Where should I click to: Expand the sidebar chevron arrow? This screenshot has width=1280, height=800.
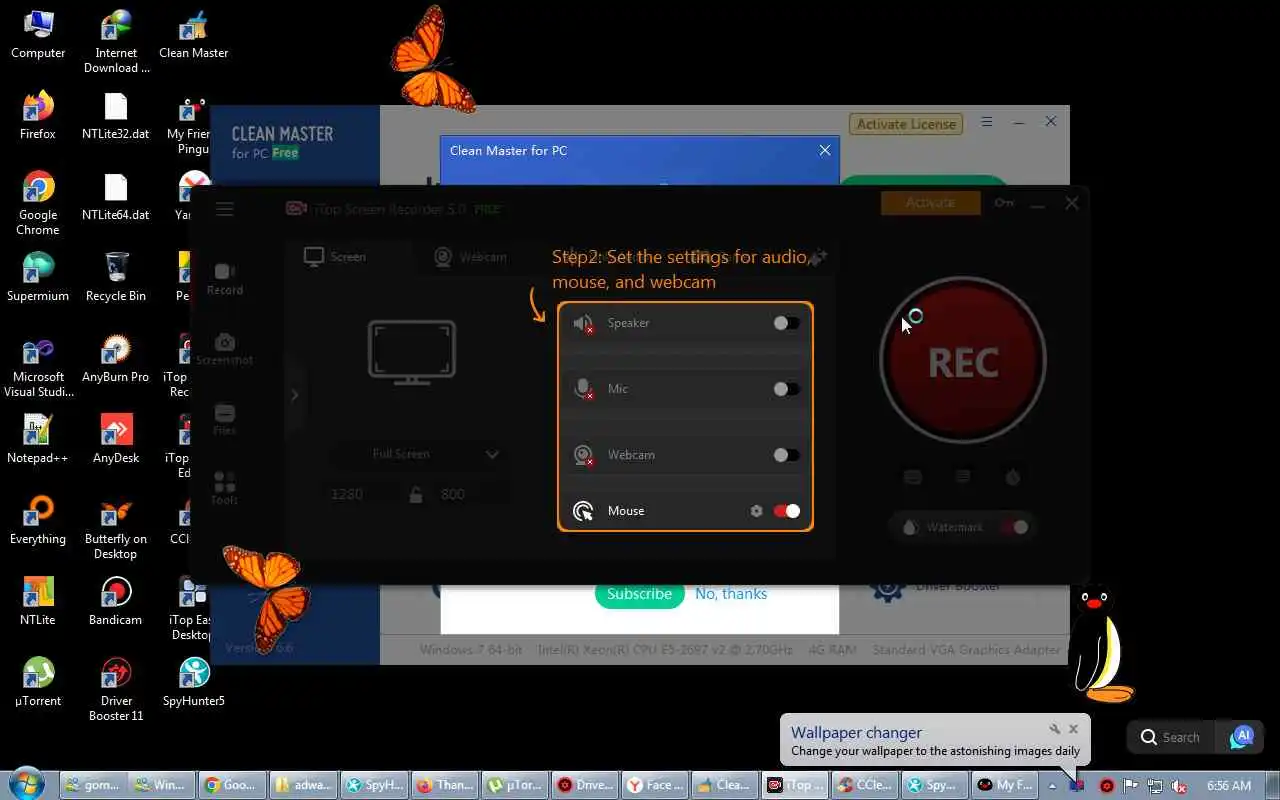coord(294,395)
